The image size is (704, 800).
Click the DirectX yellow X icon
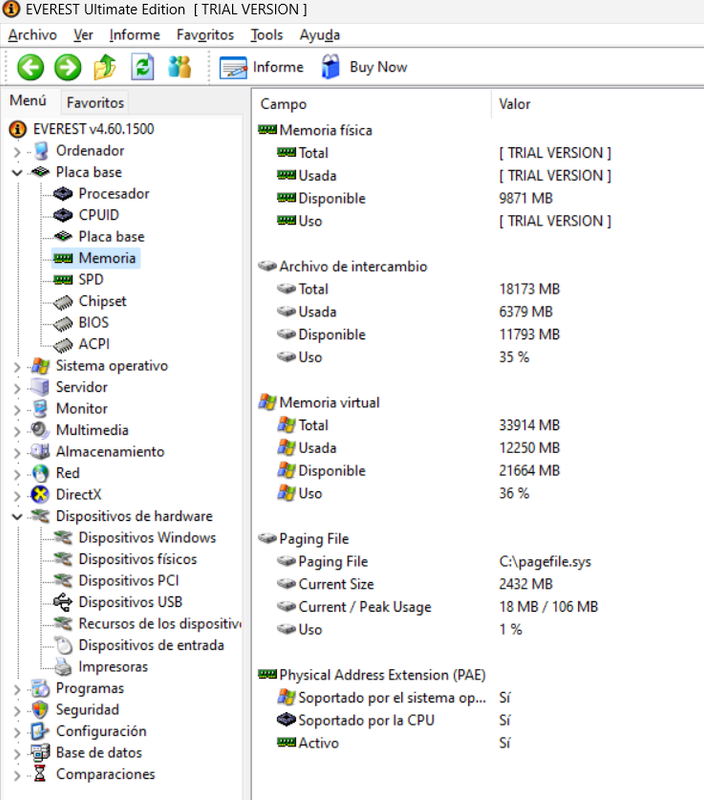point(40,494)
